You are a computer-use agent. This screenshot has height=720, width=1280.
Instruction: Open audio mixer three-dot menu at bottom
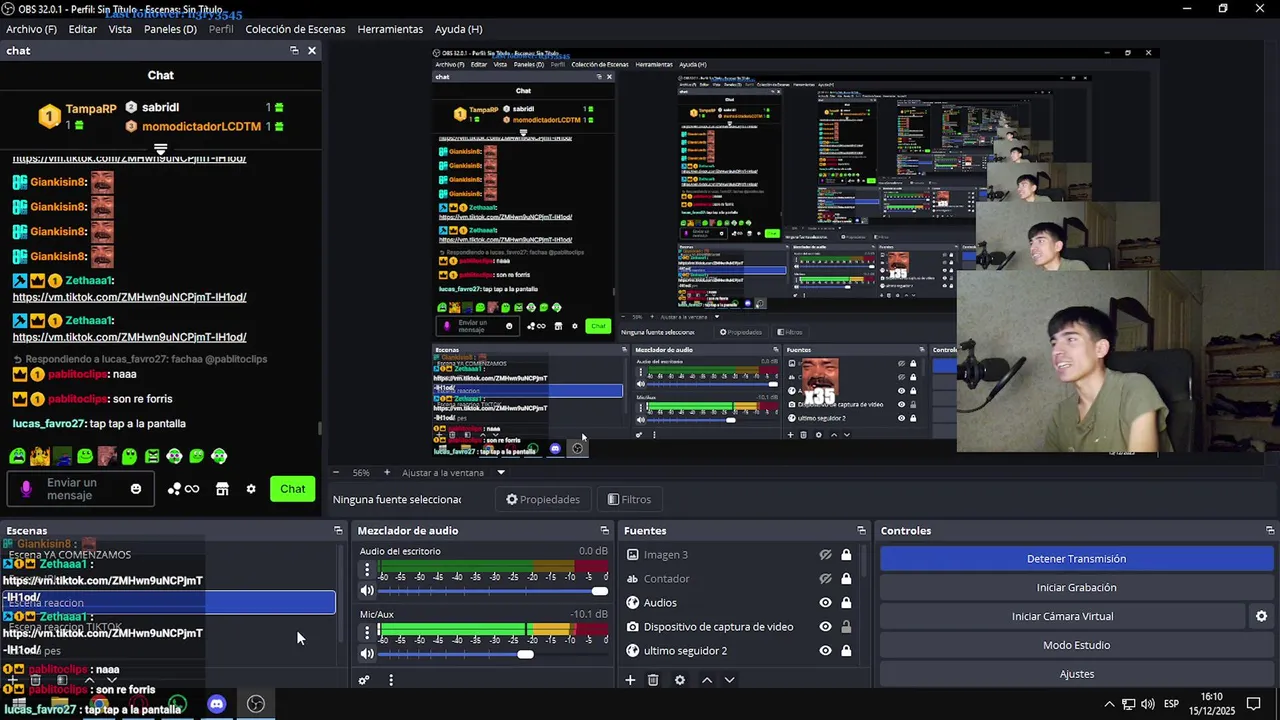391,680
